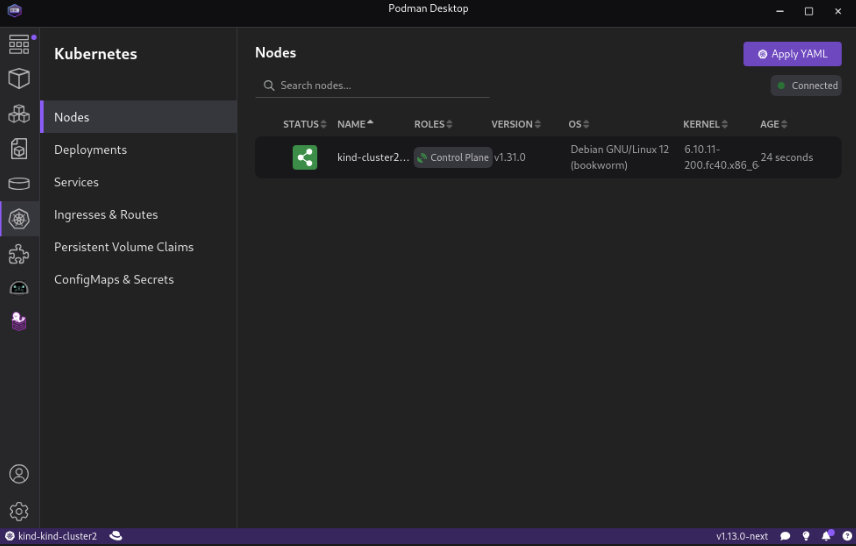The width and height of the screenshot is (856, 546).
Task: Select Services in Kubernetes menu
Action: (x=139, y=182)
